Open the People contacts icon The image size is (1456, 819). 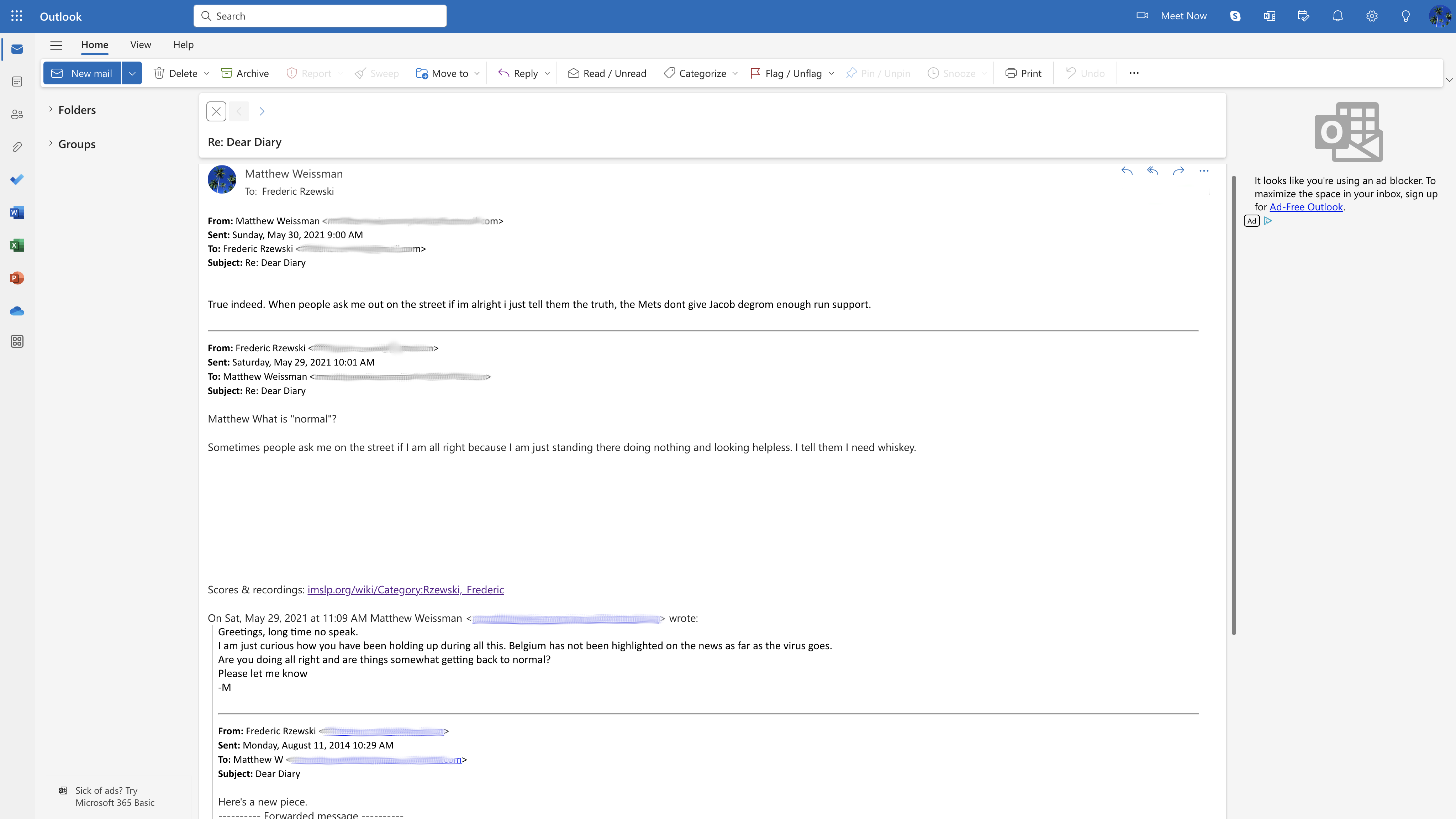point(17,115)
